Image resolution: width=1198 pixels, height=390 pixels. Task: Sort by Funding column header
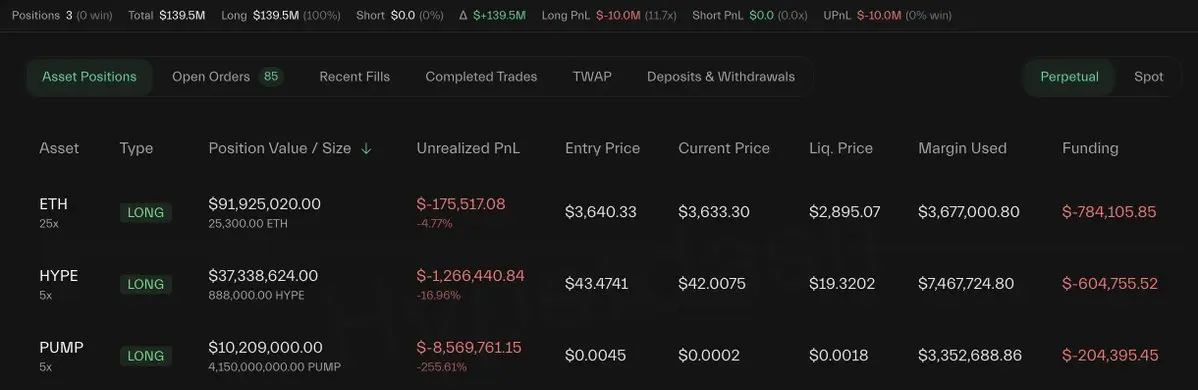point(1090,148)
